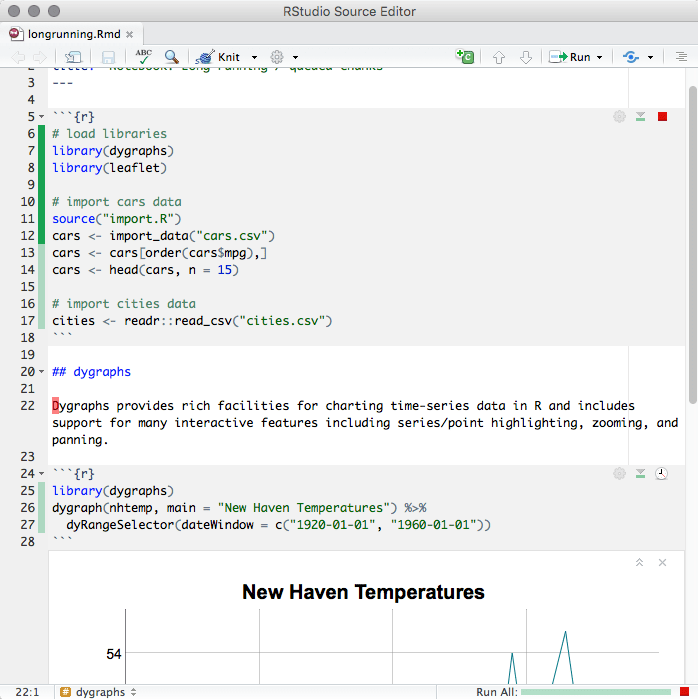Click the New Haven Temperatures chart title
The image size is (698, 699).
click(x=363, y=592)
